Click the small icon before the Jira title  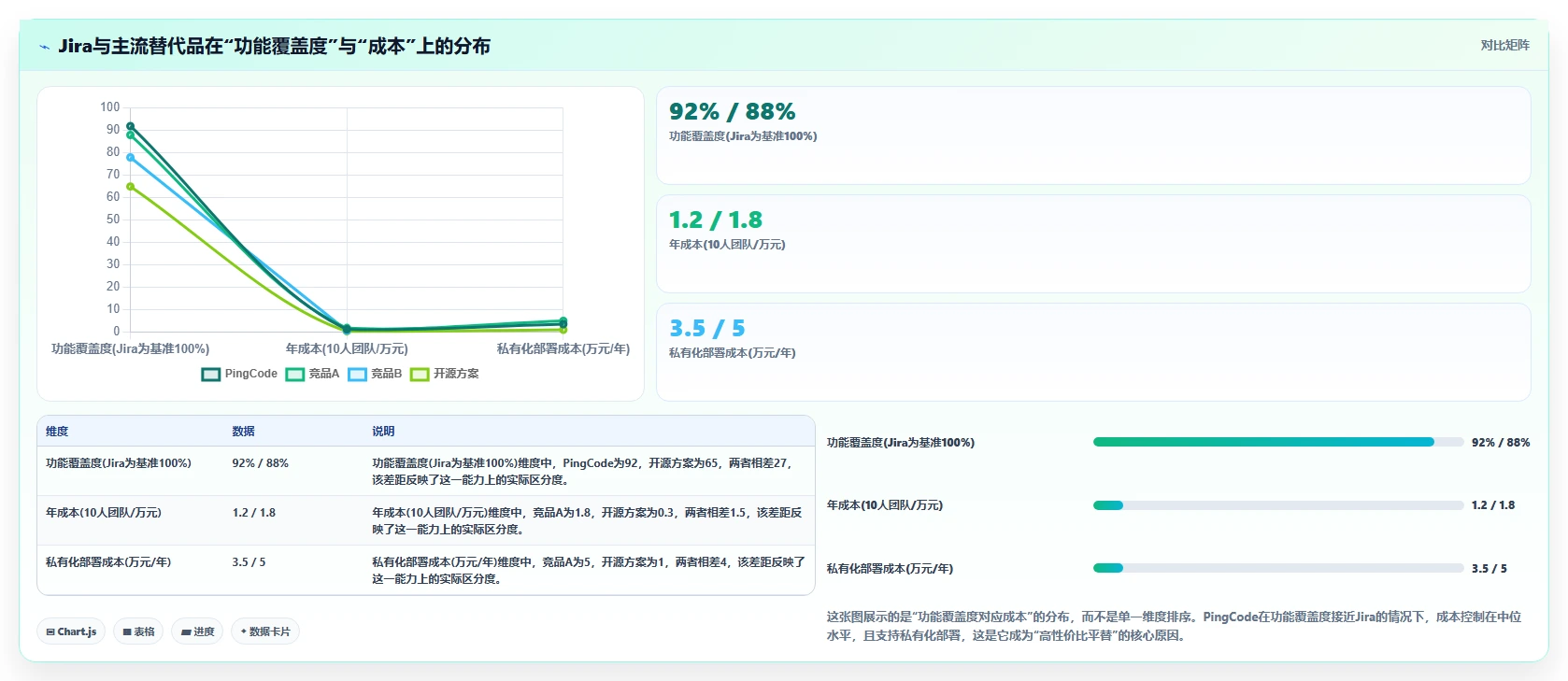point(44,47)
